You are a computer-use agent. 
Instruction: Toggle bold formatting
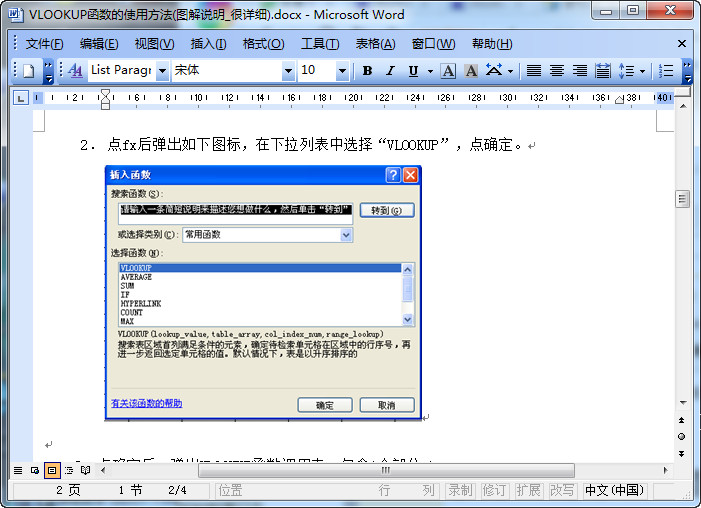367,71
